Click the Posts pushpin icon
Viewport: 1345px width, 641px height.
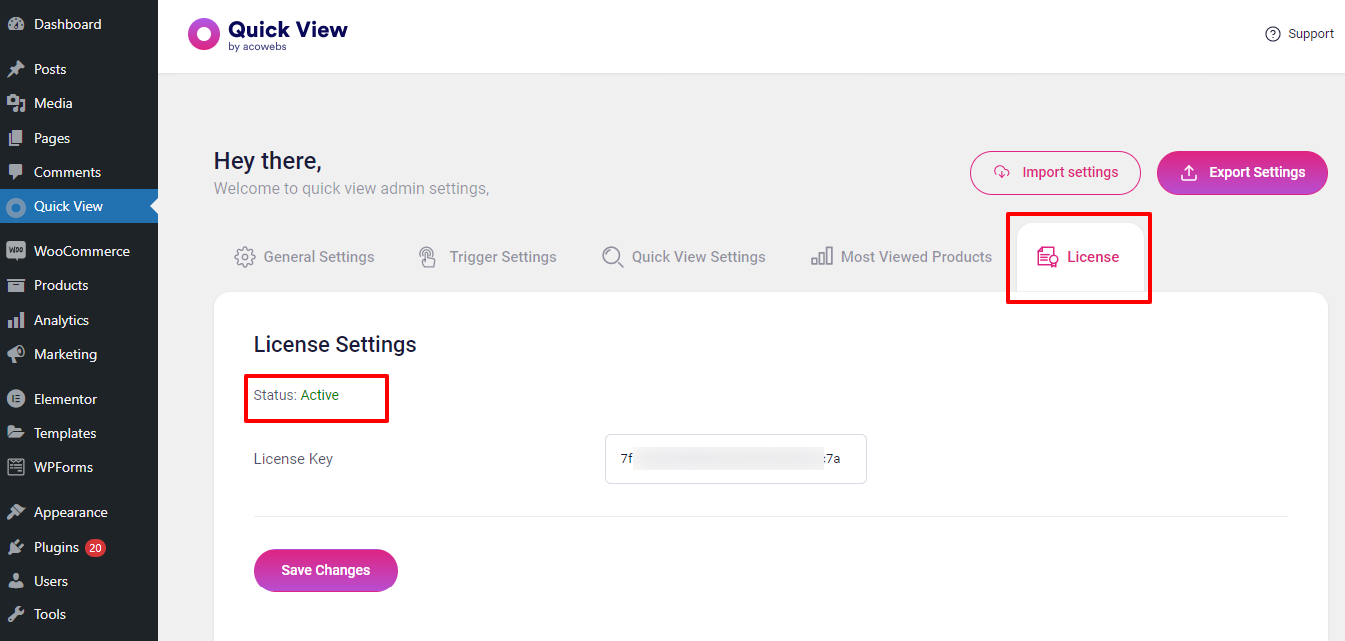(x=16, y=69)
